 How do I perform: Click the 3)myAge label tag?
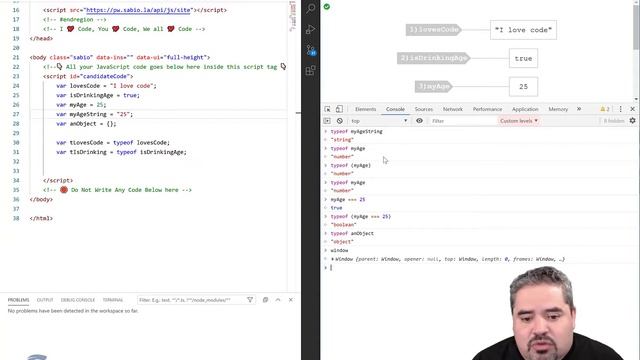click(433, 87)
